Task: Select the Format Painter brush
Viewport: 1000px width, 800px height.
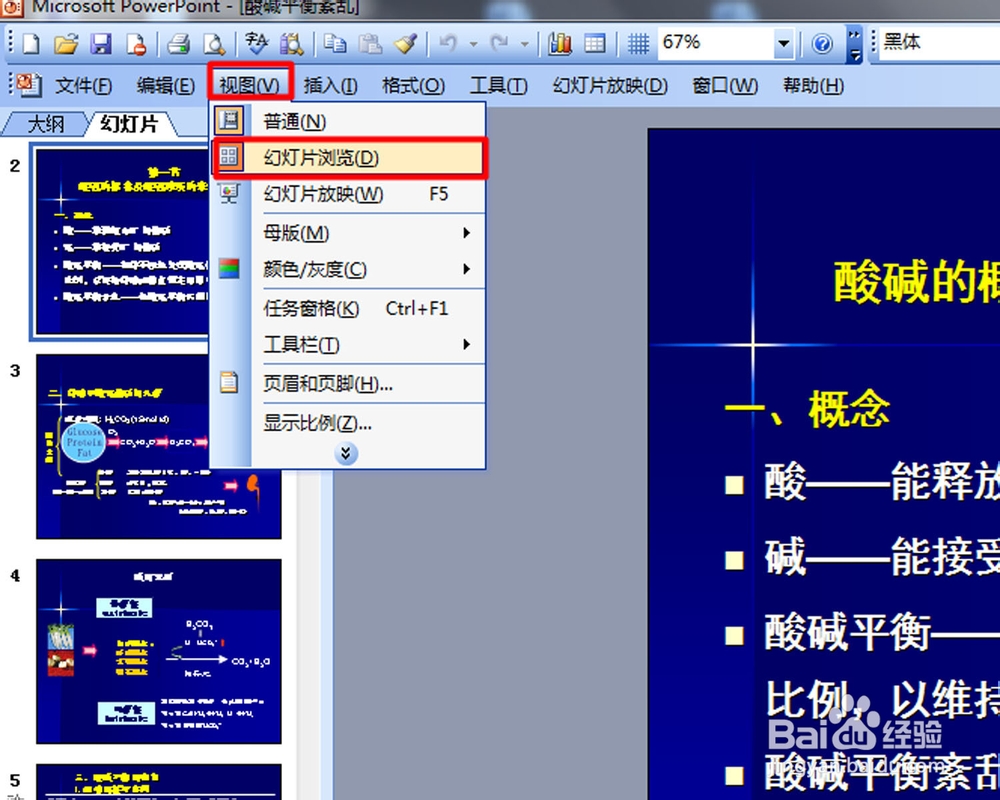Action: [x=405, y=43]
